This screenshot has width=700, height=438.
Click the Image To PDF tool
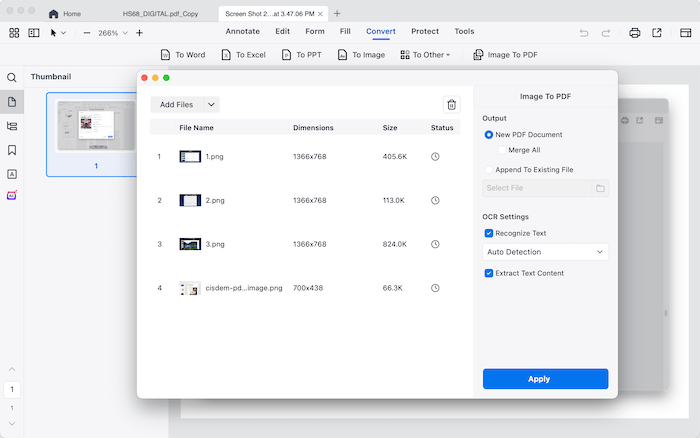(x=505, y=55)
